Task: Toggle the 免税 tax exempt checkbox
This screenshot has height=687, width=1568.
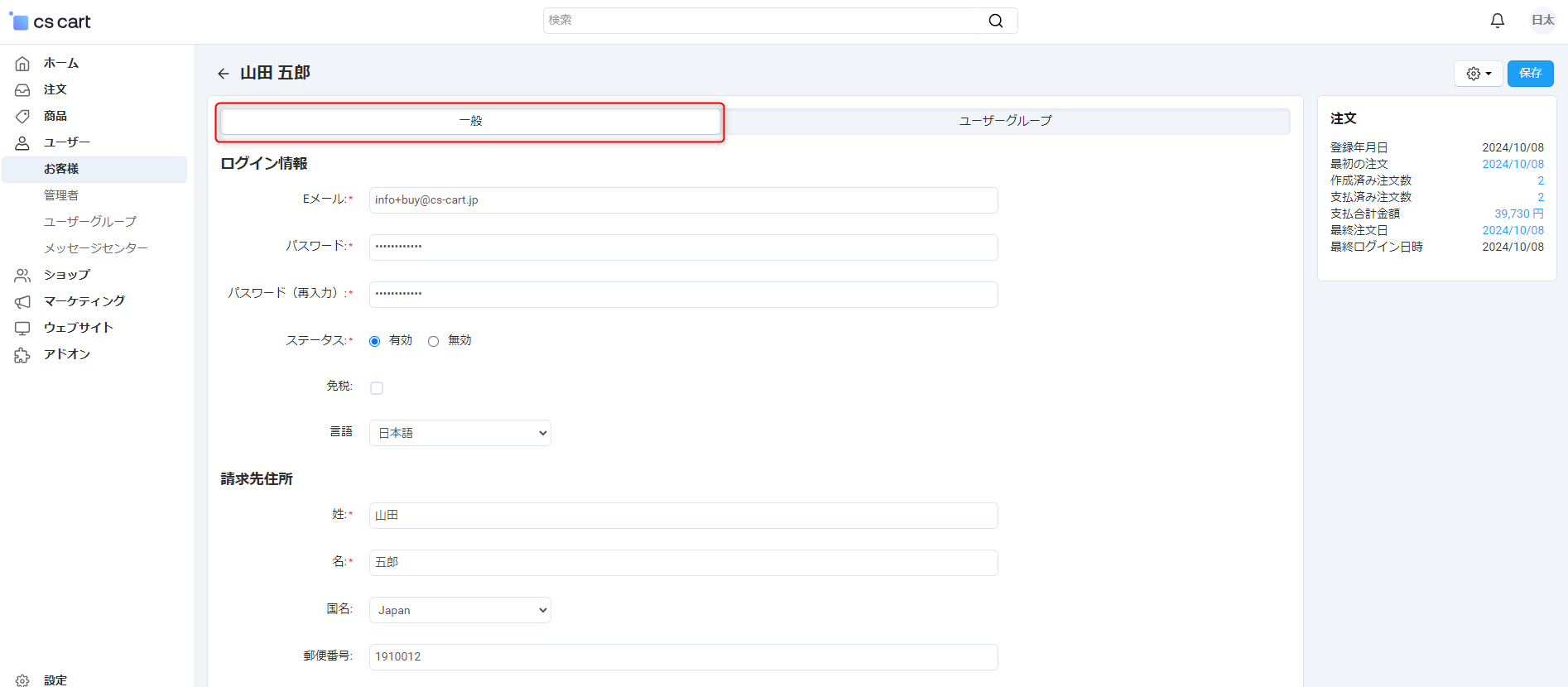Action: pyautogui.click(x=377, y=388)
